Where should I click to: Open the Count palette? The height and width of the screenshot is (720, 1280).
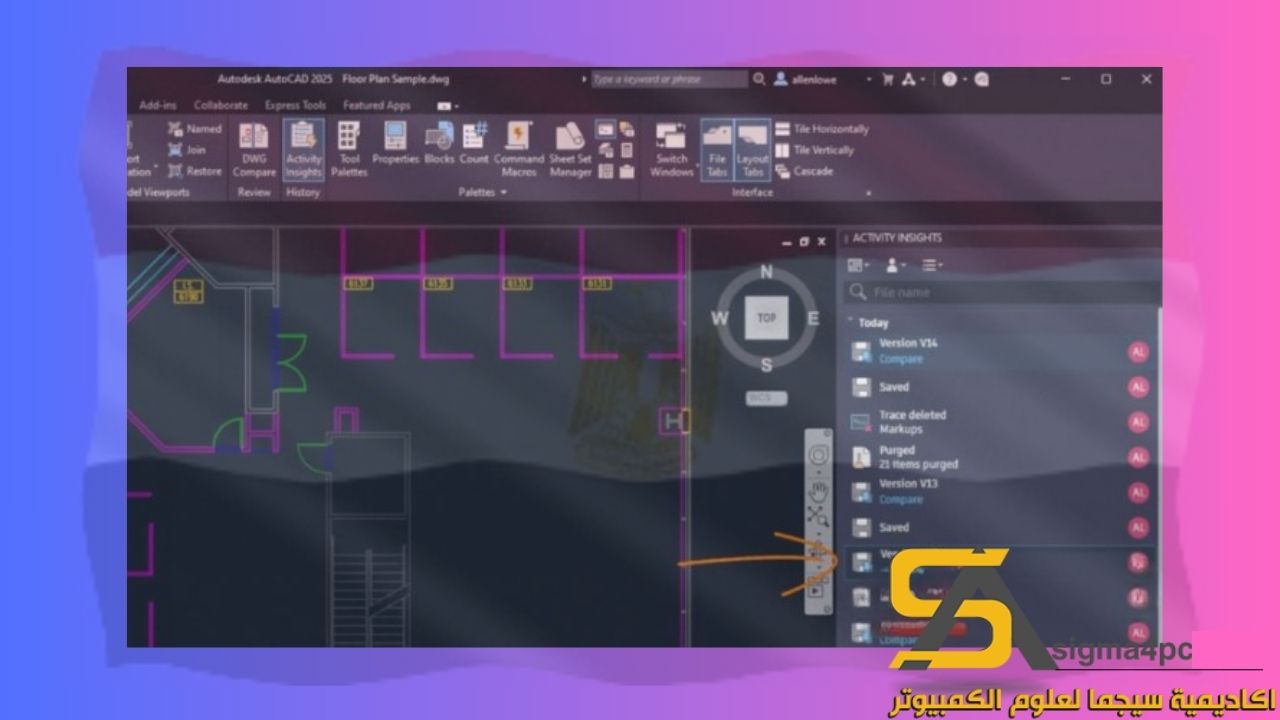(474, 143)
